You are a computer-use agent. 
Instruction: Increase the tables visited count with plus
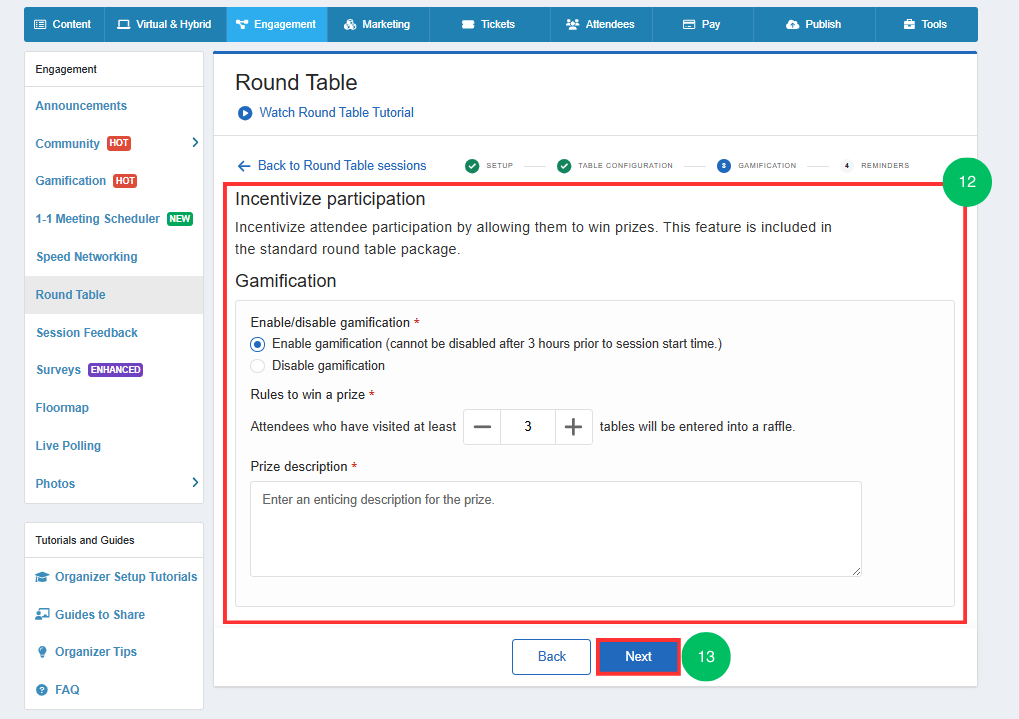pos(573,427)
